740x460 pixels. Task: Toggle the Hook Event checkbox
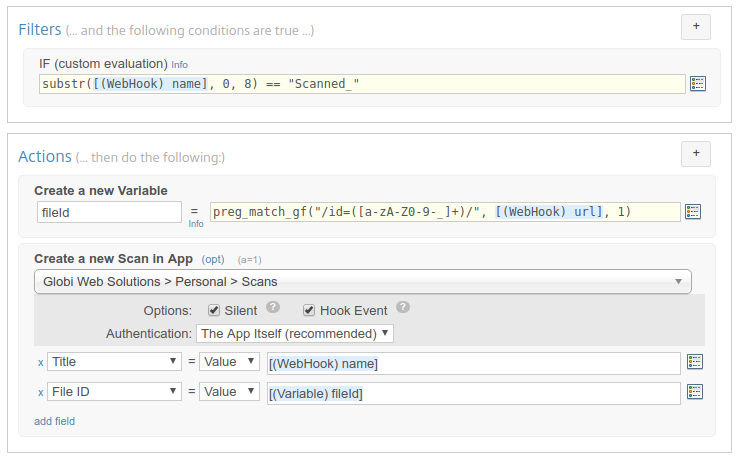coord(309,310)
